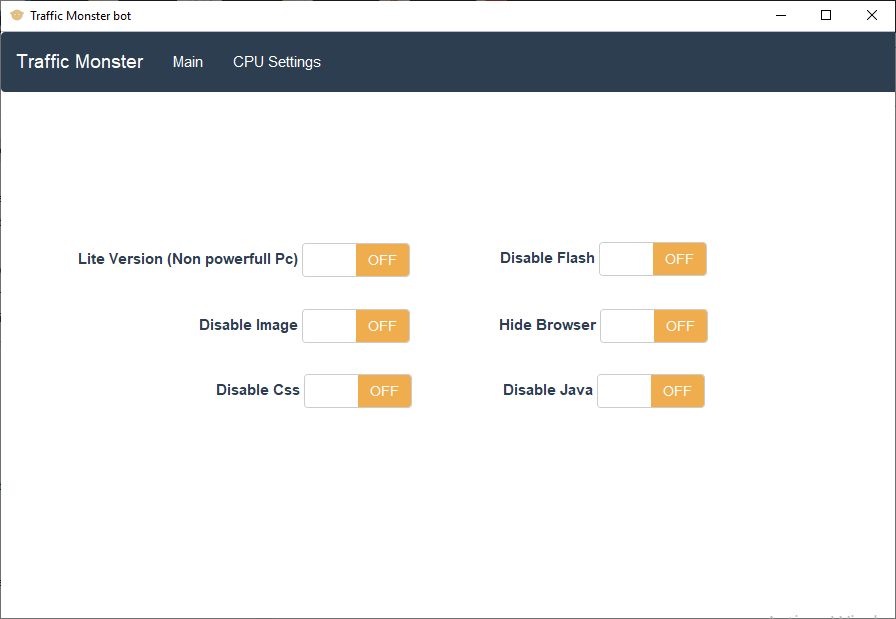Minimize the Traffic Monster bot window
This screenshot has width=896, height=619.
pyautogui.click(x=781, y=15)
